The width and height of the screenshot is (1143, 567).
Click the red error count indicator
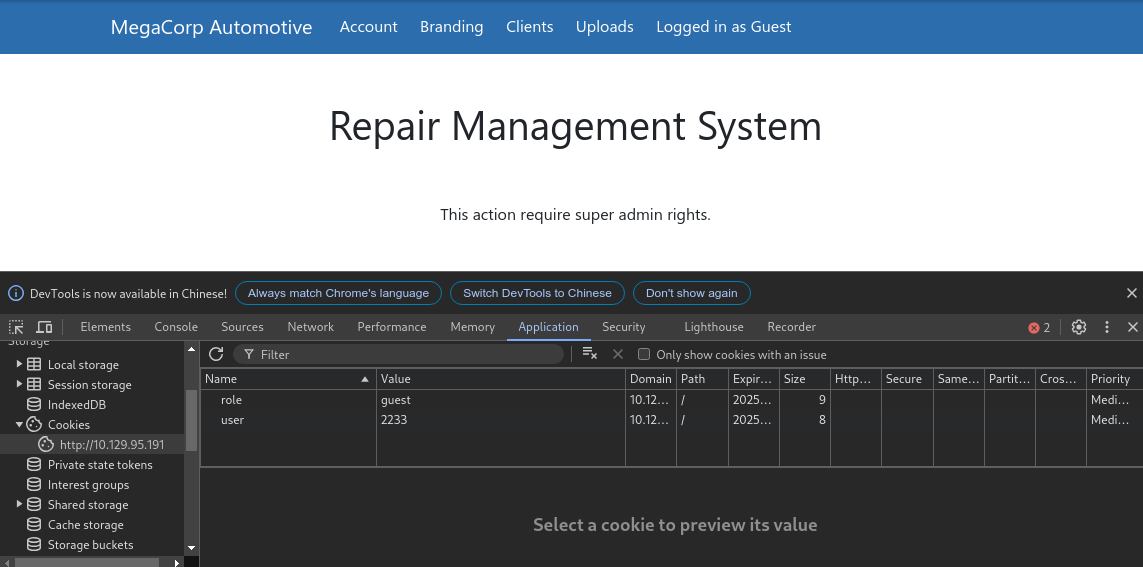[1040, 327]
